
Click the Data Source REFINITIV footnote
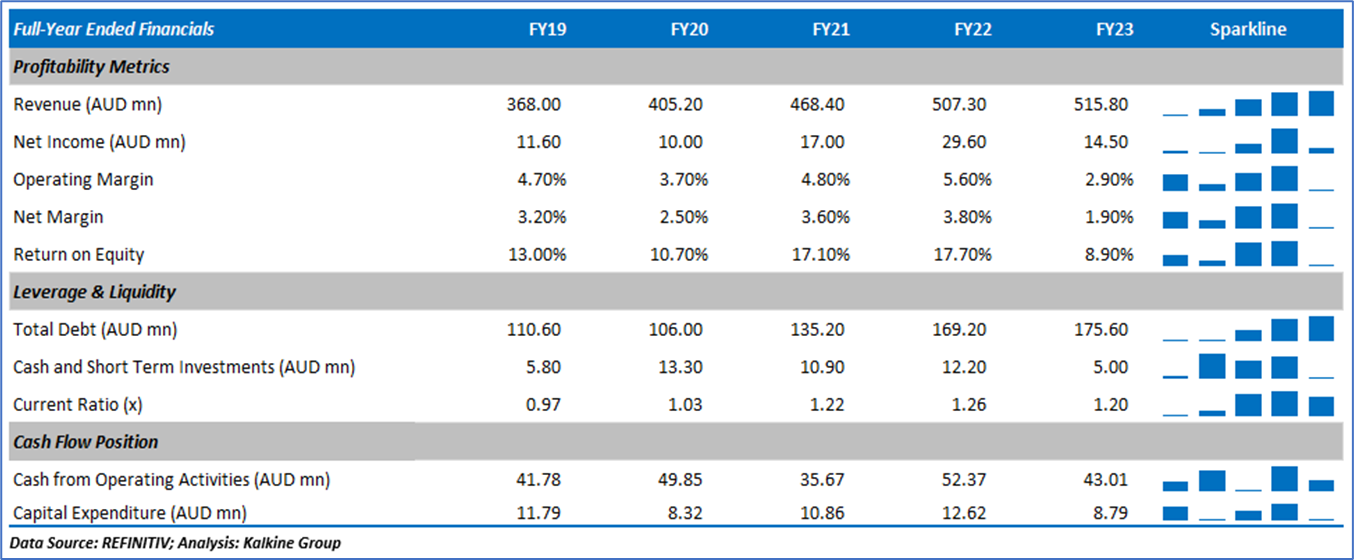176,543
